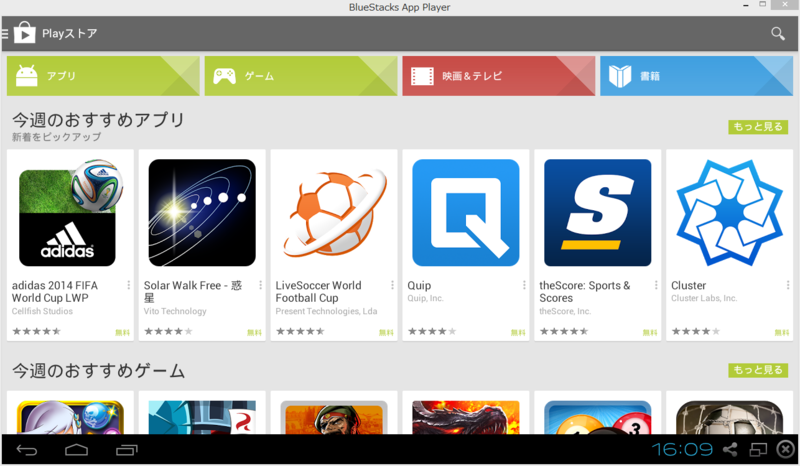Screen dimensions: 800x466
Task: Open overflow menu on theScore card
Action: [x=656, y=285]
